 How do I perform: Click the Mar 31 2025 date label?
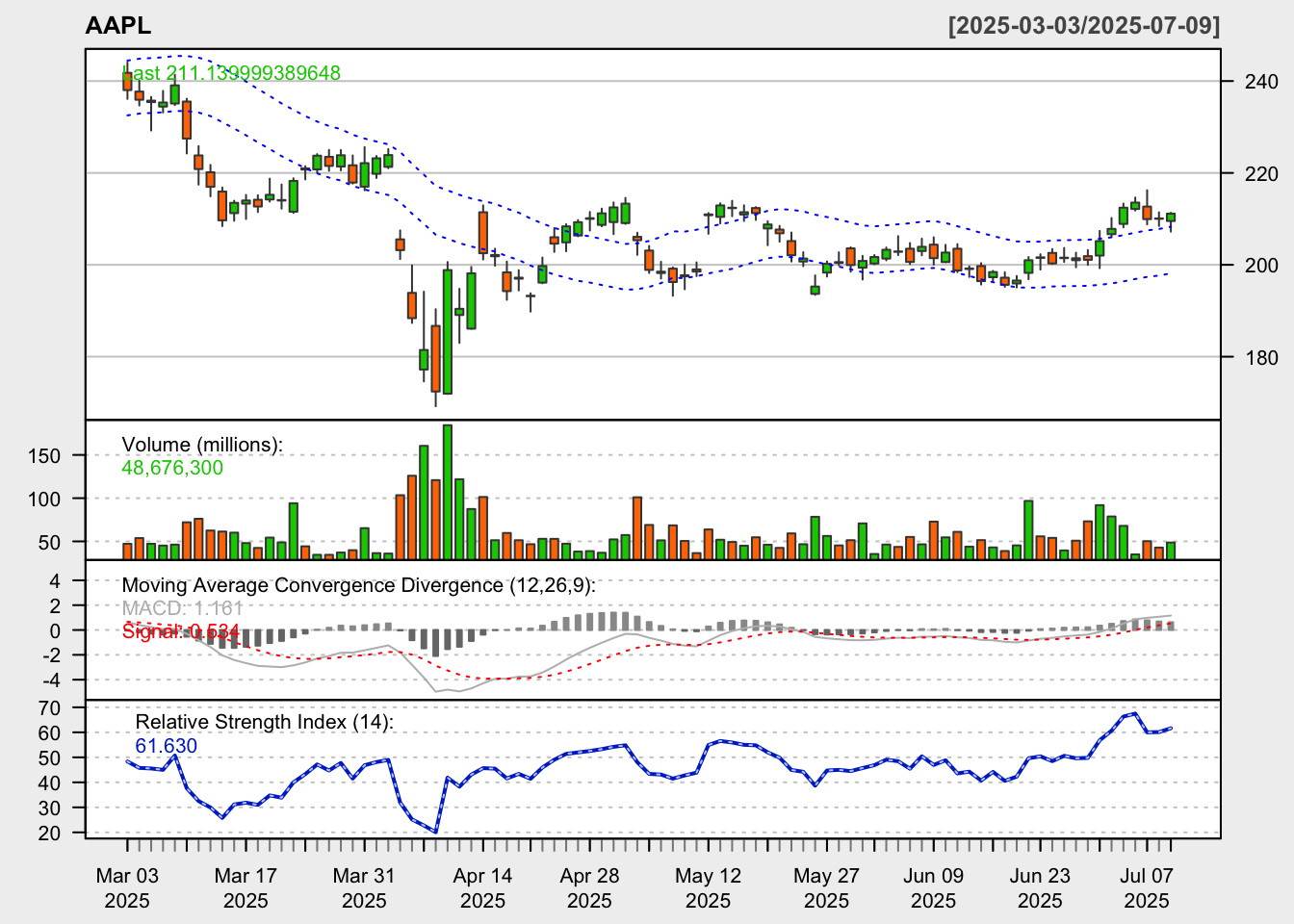(364, 888)
